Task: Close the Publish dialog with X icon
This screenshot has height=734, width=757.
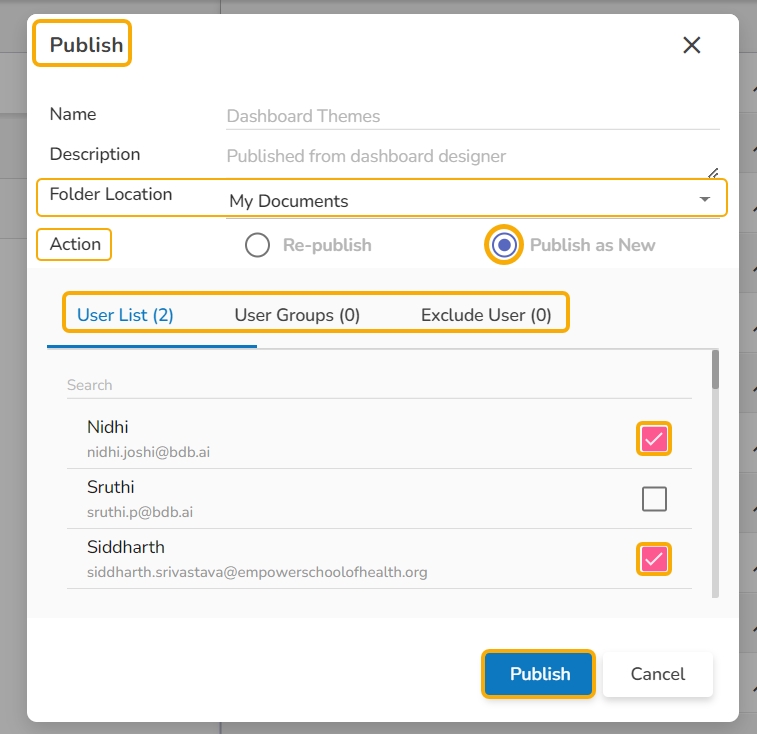Action: point(691,45)
